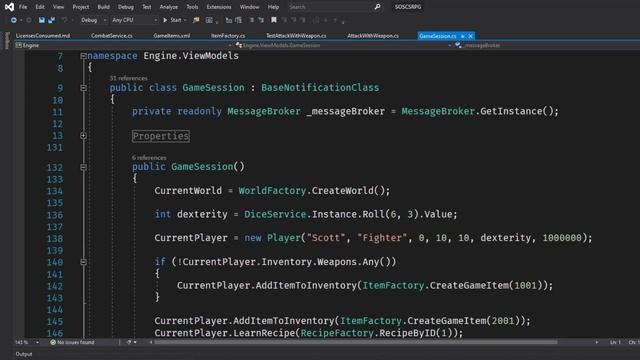Click the collapsed Properties region box
Image resolution: width=640 pixels, height=360 pixels.
(161, 136)
